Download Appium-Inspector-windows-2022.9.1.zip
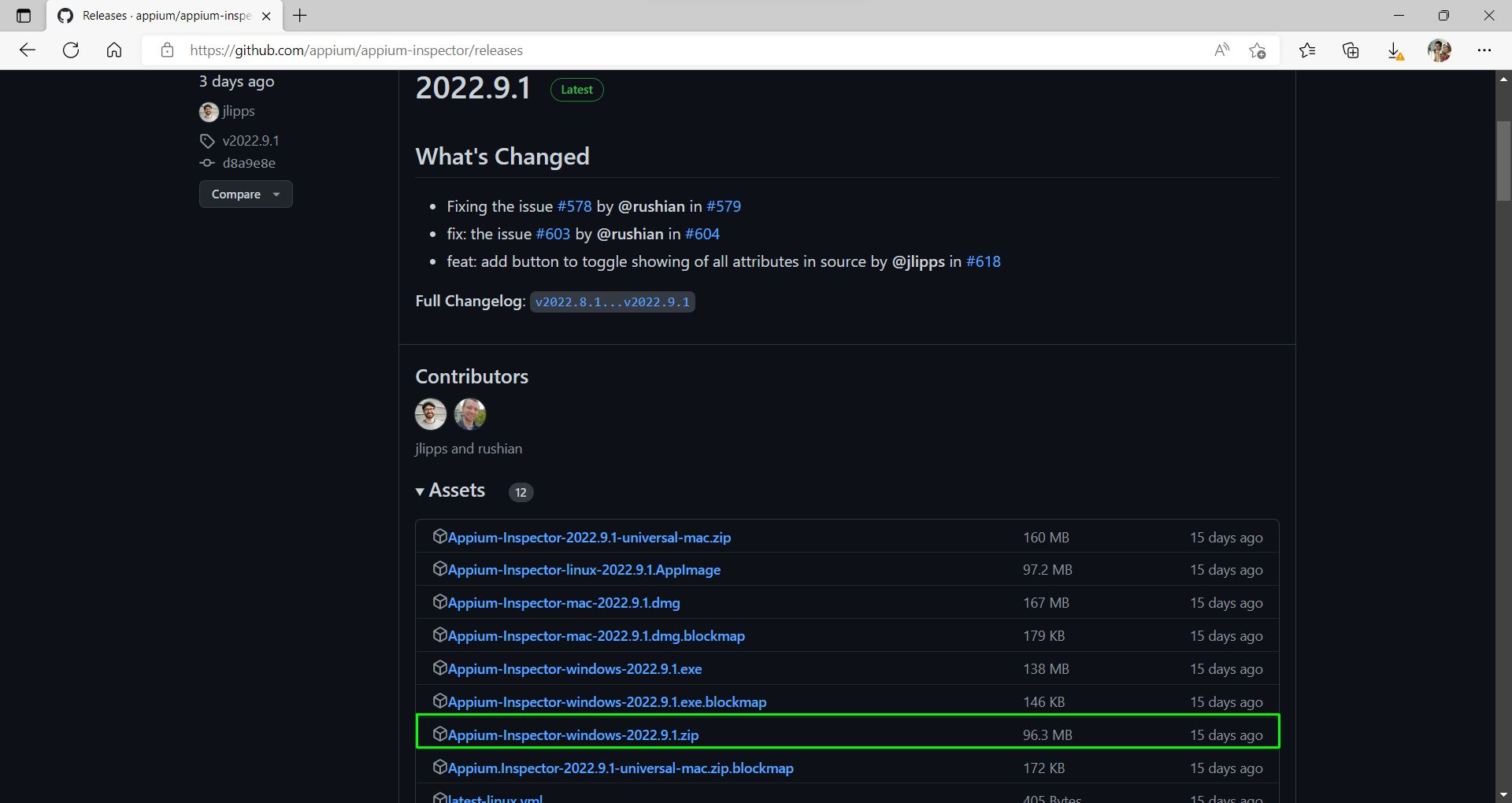 tap(573, 735)
